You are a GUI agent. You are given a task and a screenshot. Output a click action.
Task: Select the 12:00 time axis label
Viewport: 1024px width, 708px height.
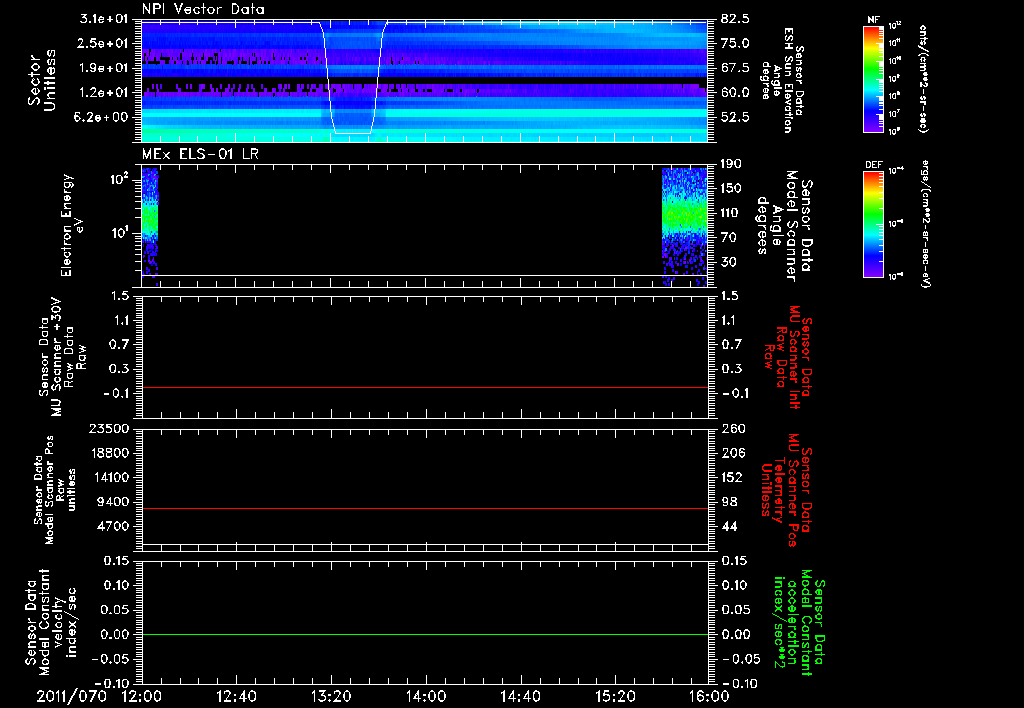coord(142,695)
